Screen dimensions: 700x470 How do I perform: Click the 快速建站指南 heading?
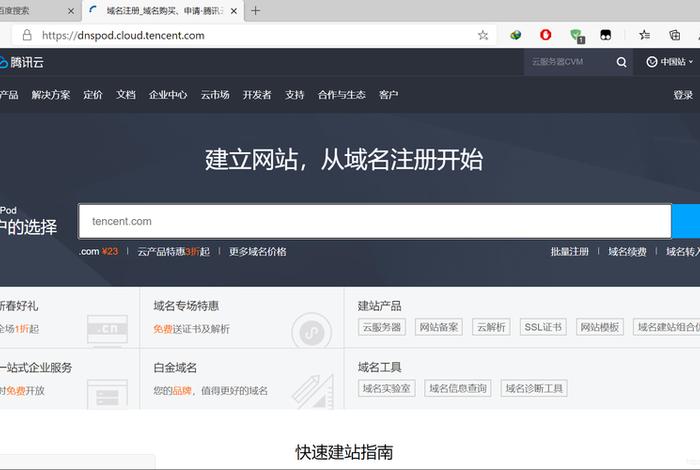coord(344,452)
